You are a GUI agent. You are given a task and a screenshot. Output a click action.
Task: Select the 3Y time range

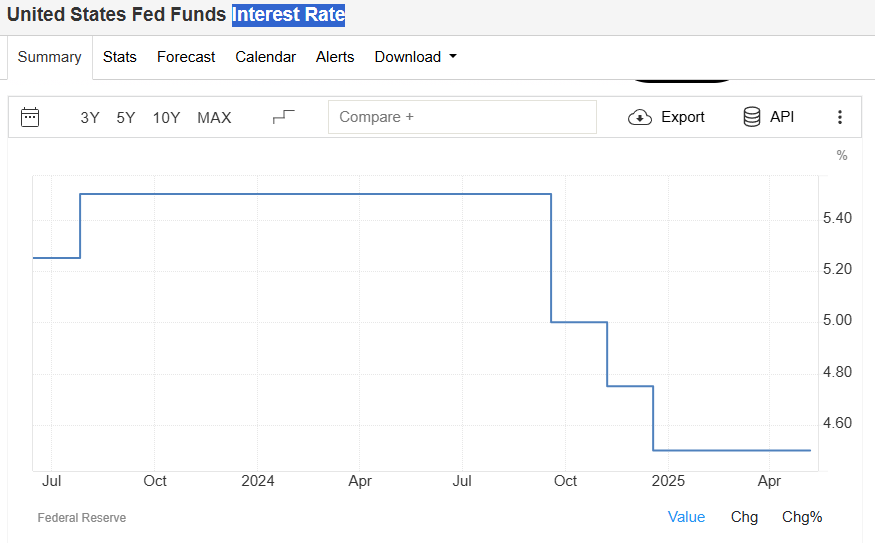point(90,117)
